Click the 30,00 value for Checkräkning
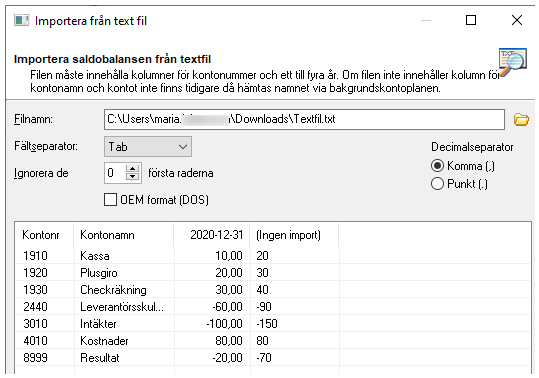Viewport: 539px width, 378px height. coord(229,290)
